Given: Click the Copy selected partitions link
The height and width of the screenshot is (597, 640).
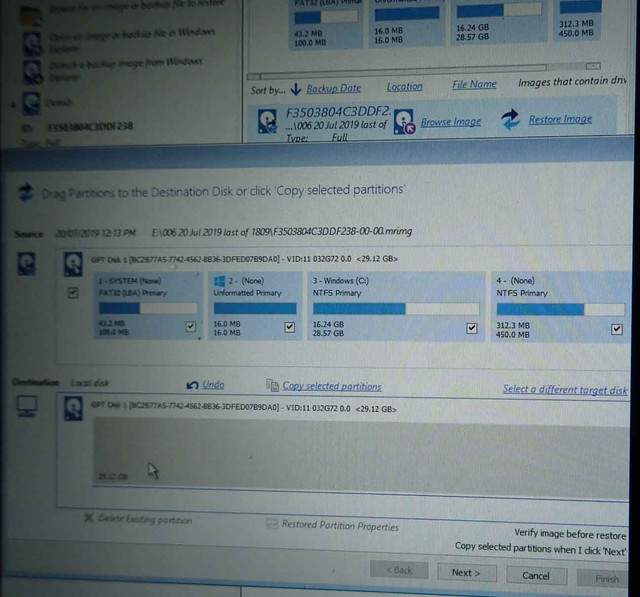Looking at the screenshot, I should (332, 386).
